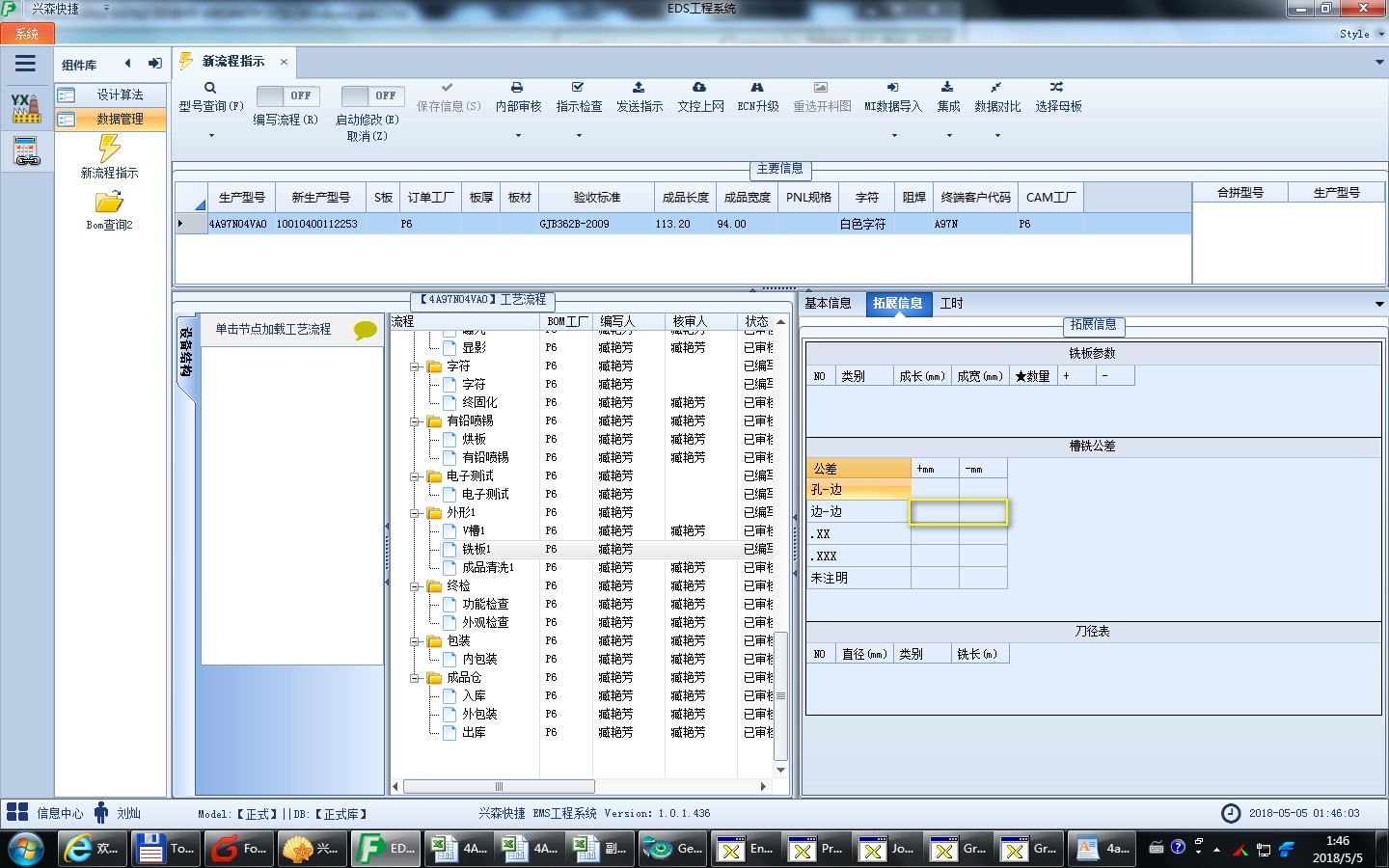1389x868 pixels.
Task: Click the 组件库 pin/dock arrow icon
Action: tap(154, 64)
